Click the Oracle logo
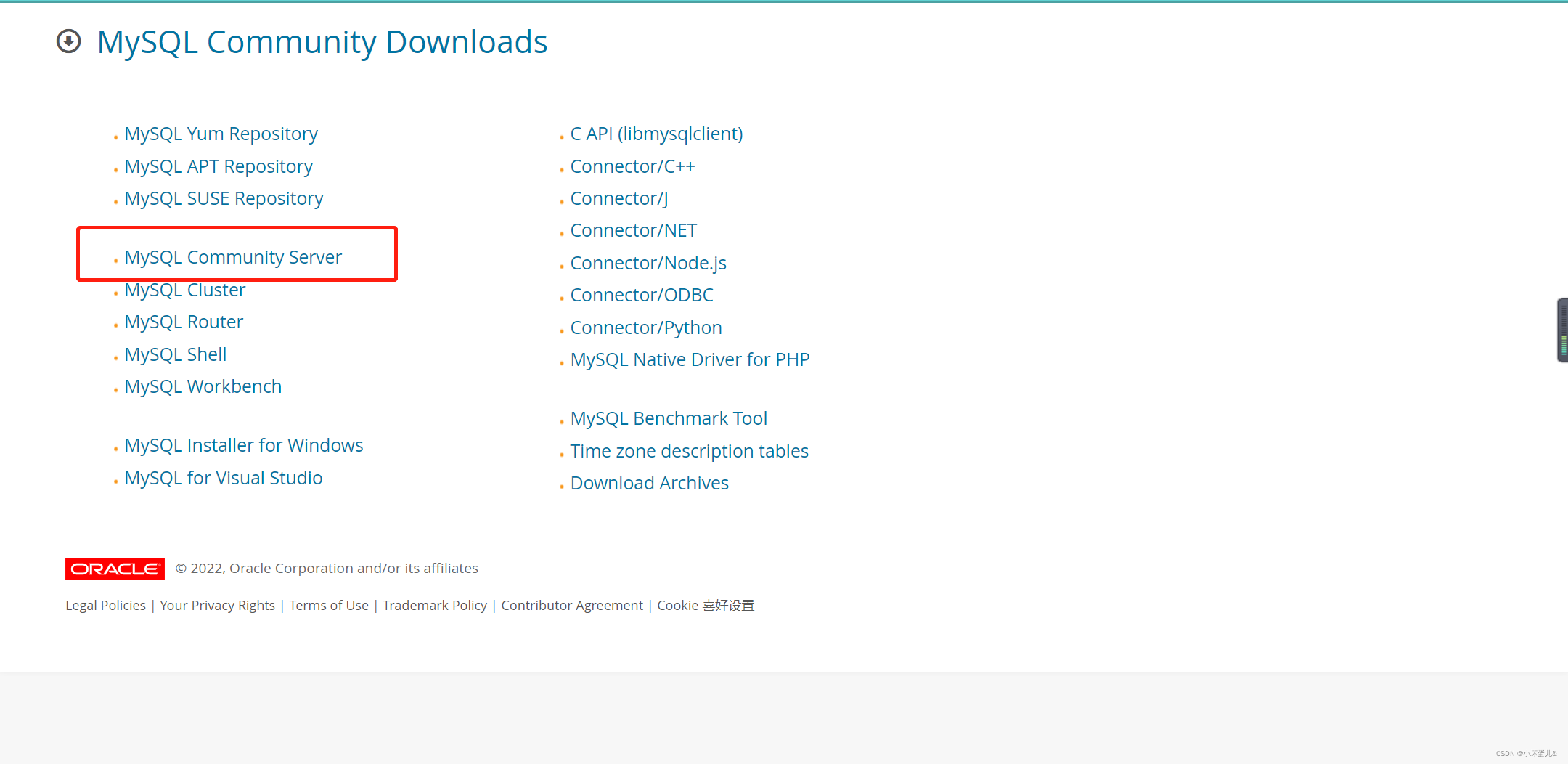 115,569
